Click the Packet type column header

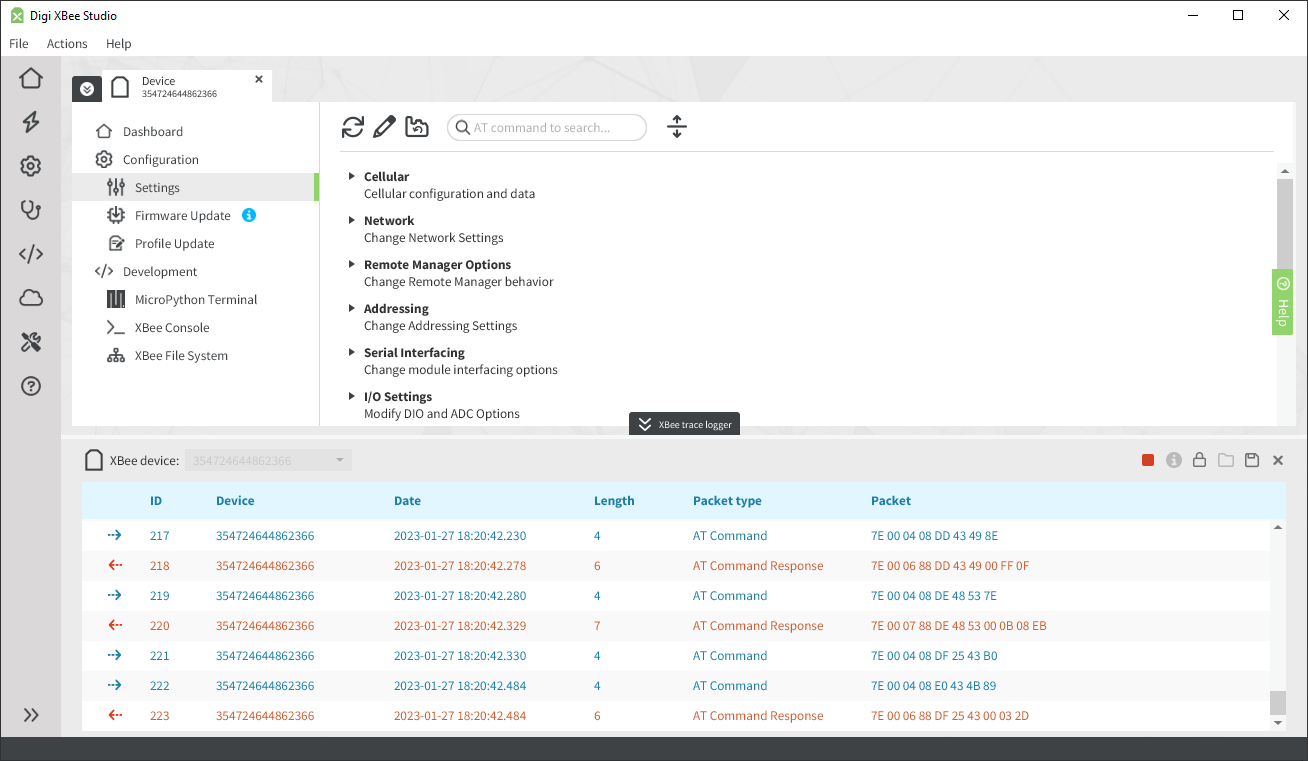click(x=727, y=501)
